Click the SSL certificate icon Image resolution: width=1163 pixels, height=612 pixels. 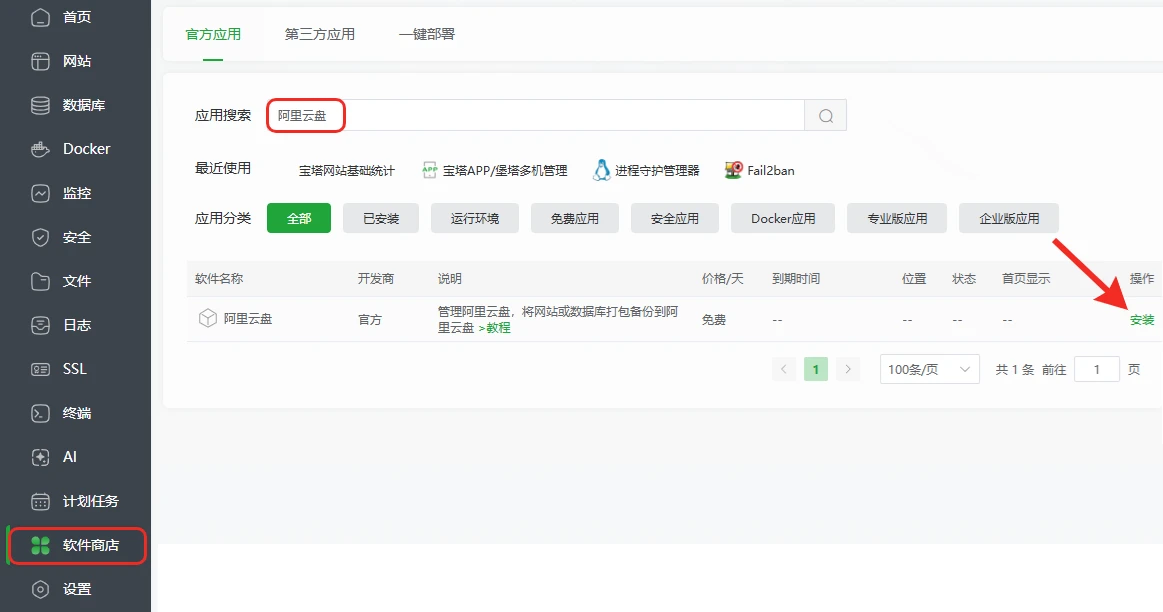40,369
